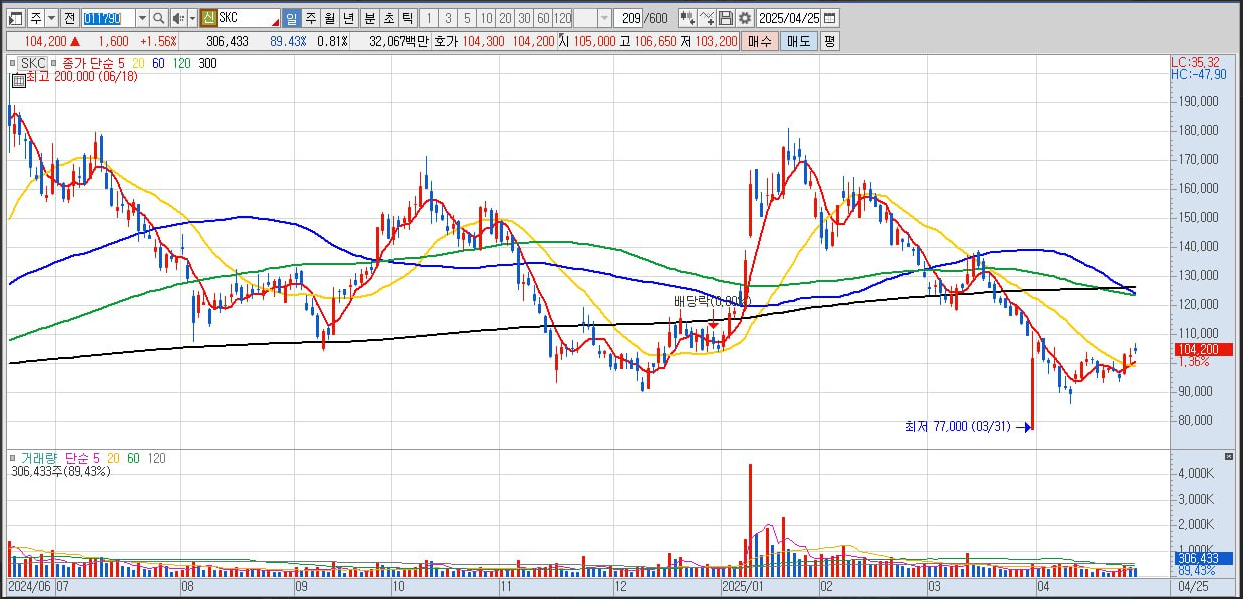Click the add candlestick indicator icon
The image size is (1243, 599).
pyautogui.click(x=687, y=18)
